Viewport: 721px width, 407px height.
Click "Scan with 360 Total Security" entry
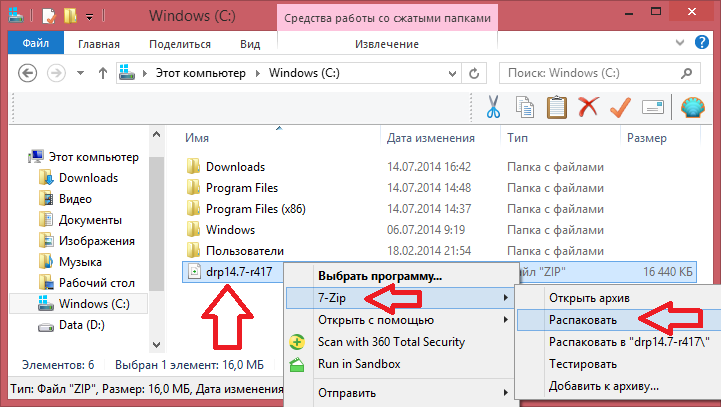tap(390, 342)
